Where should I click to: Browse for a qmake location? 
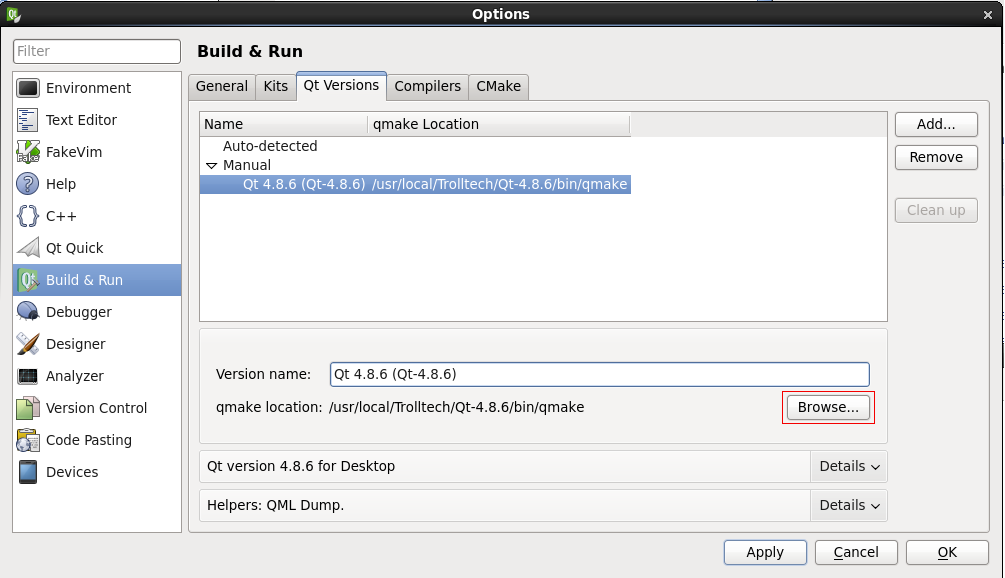pyautogui.click(x=828, y=407)
